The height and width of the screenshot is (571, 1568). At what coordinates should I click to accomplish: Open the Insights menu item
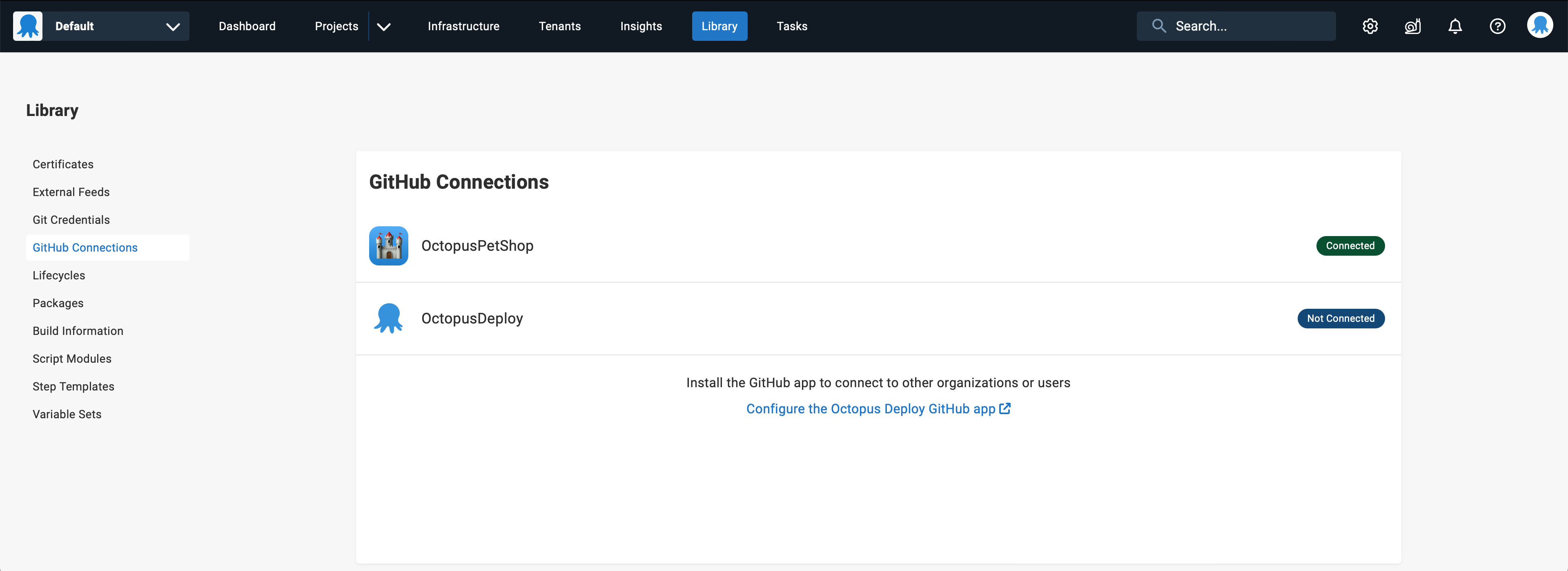point(641,26)
